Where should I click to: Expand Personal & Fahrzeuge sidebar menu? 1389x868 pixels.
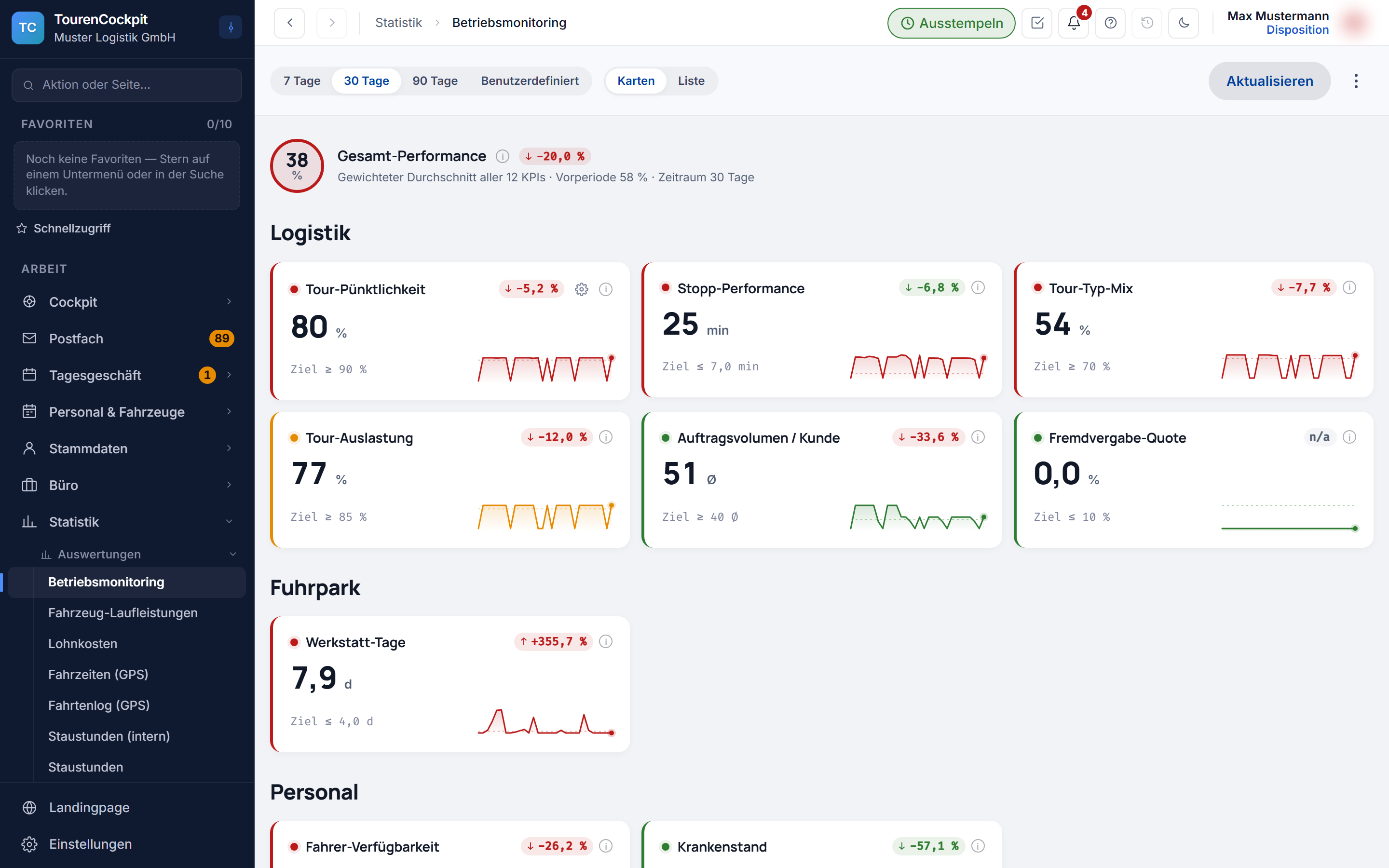pyautogui.click(x=127, y=412)
